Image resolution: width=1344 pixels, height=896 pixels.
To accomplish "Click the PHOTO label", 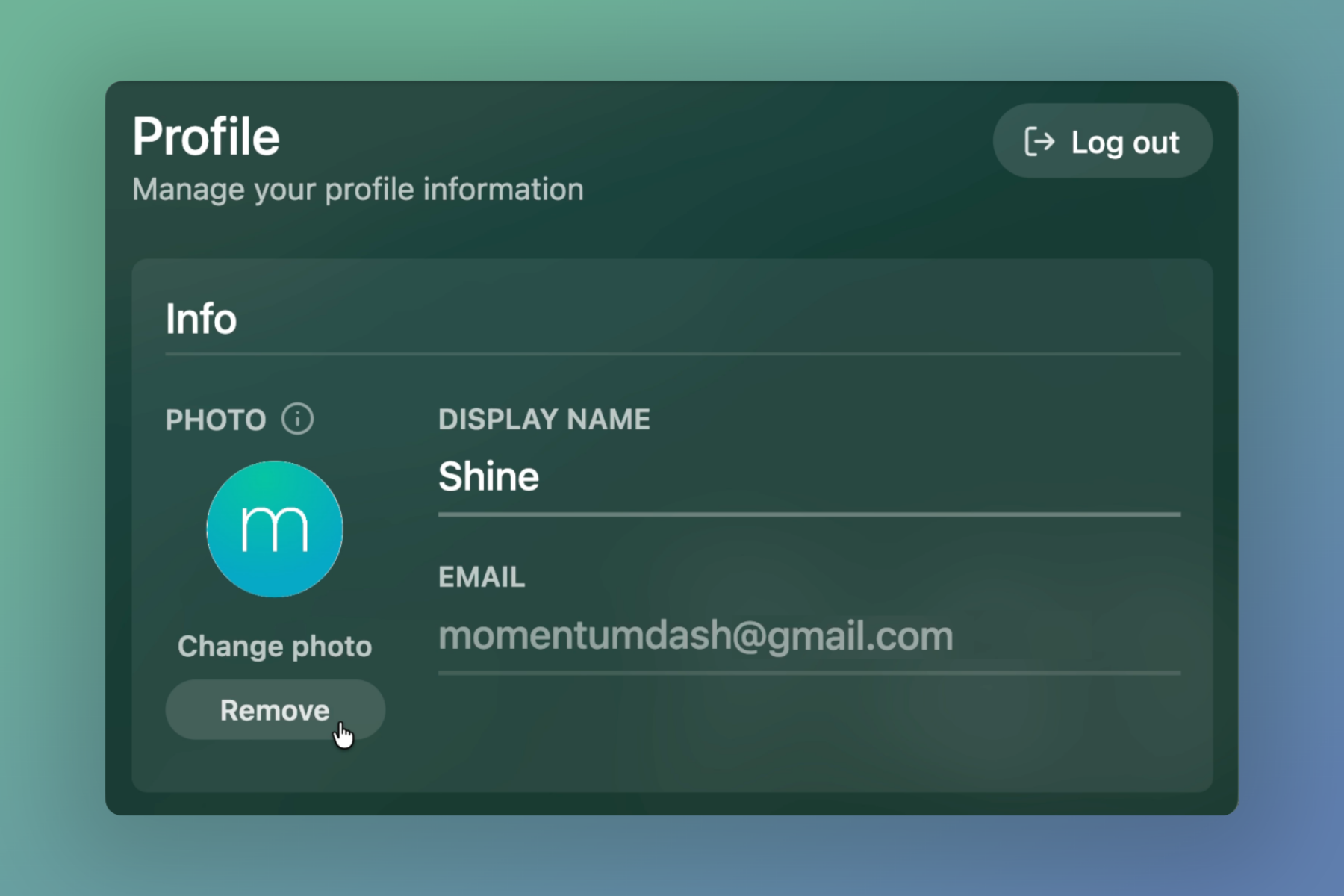I will click(x=216, y=420).
